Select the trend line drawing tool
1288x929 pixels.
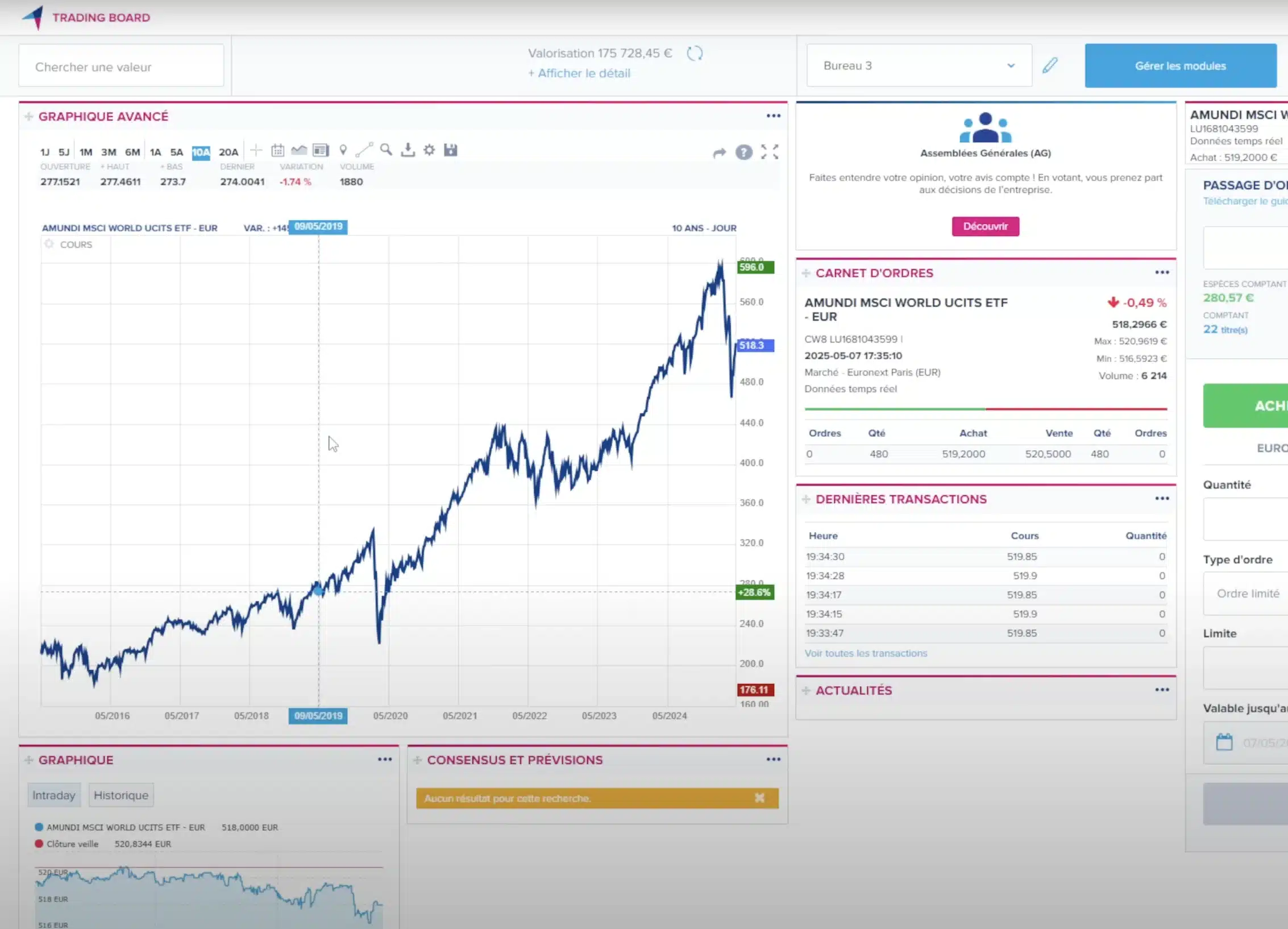tap(364, 150)
